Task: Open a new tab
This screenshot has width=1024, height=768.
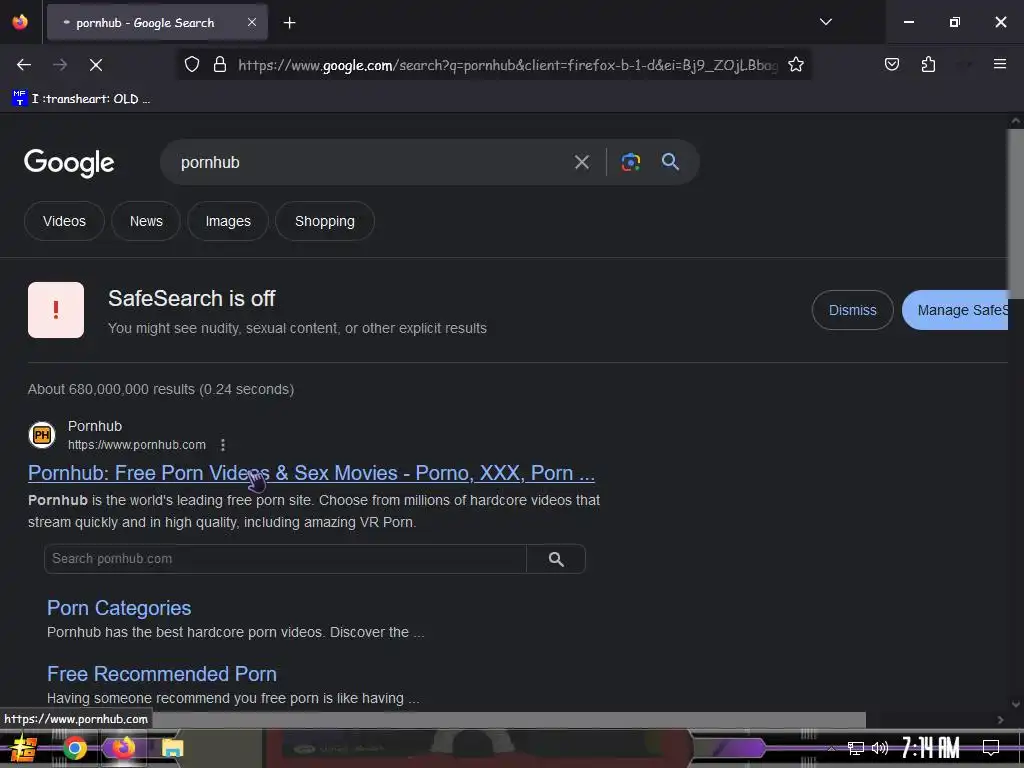Action: click(289, 23)
